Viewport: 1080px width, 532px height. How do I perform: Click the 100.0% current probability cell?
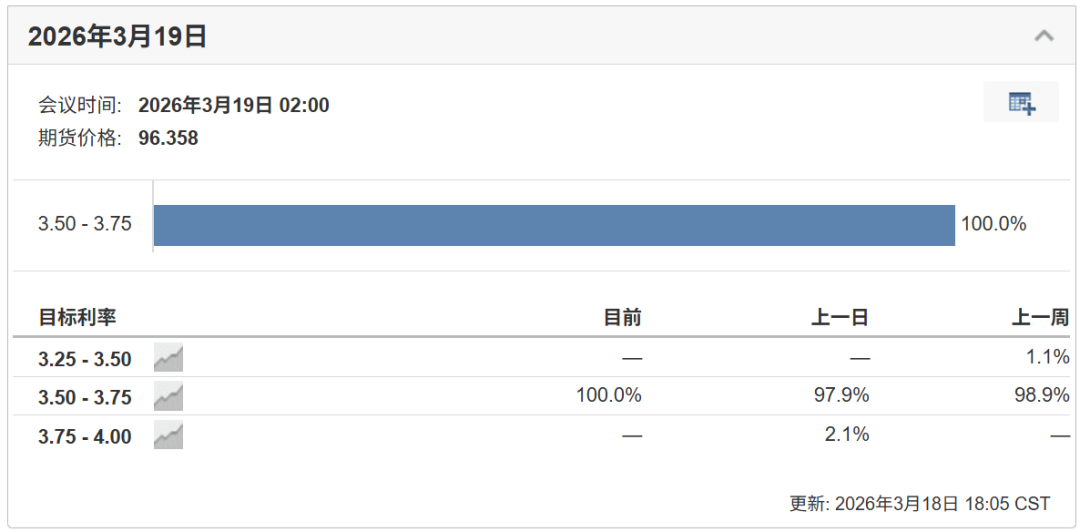pos(609,396)
